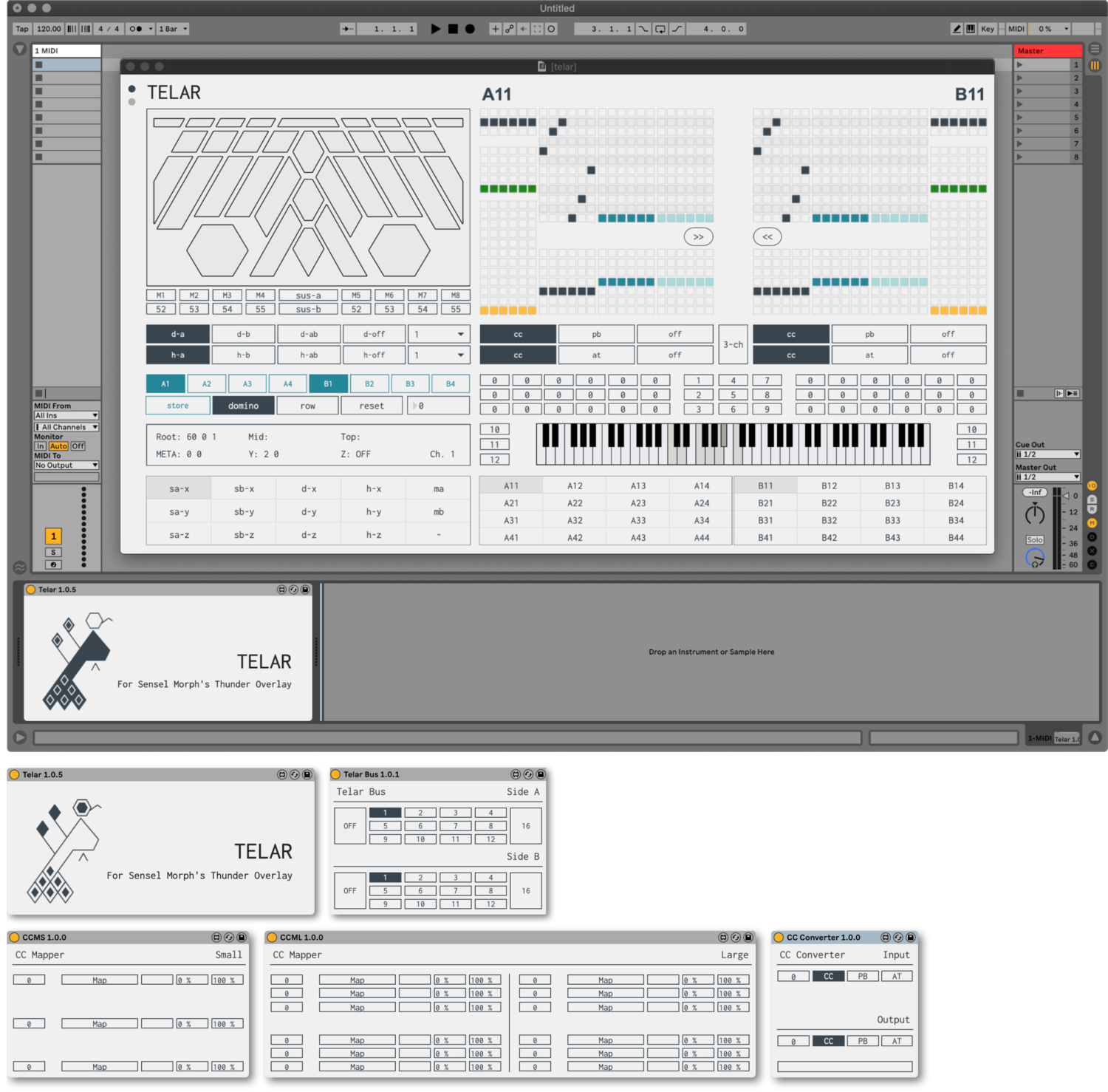
Task: Select the B1 tab in Telar
Action: coord(328,384)
